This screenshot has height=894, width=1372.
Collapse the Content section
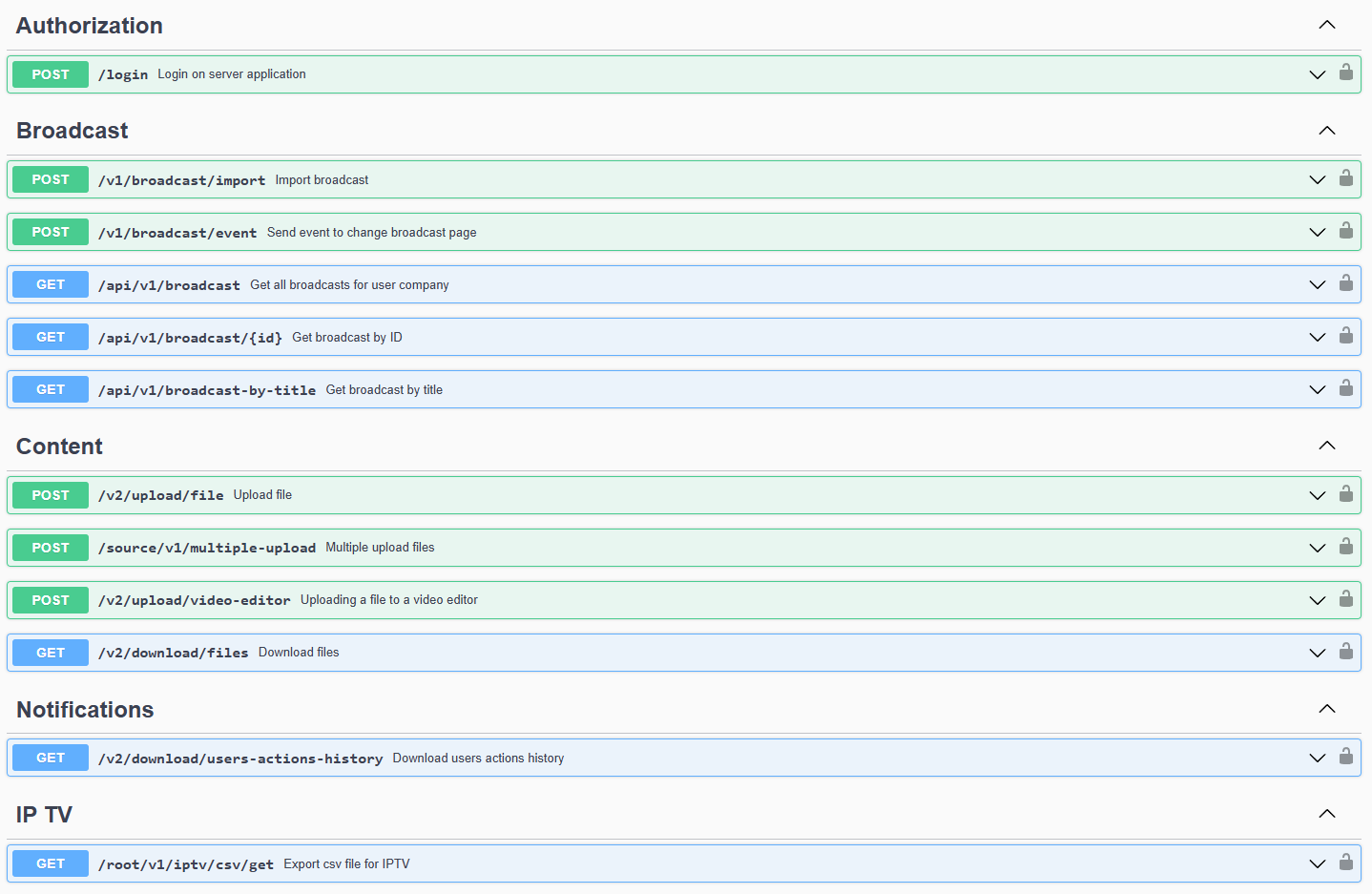tap(1326, 446)
